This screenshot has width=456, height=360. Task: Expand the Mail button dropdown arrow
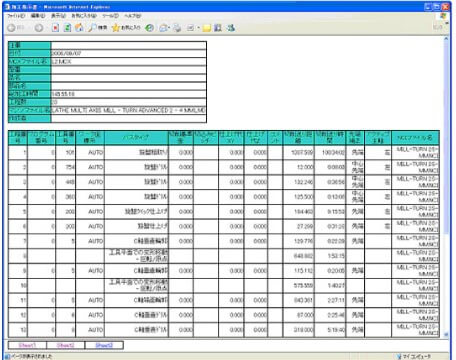point(169,28)
